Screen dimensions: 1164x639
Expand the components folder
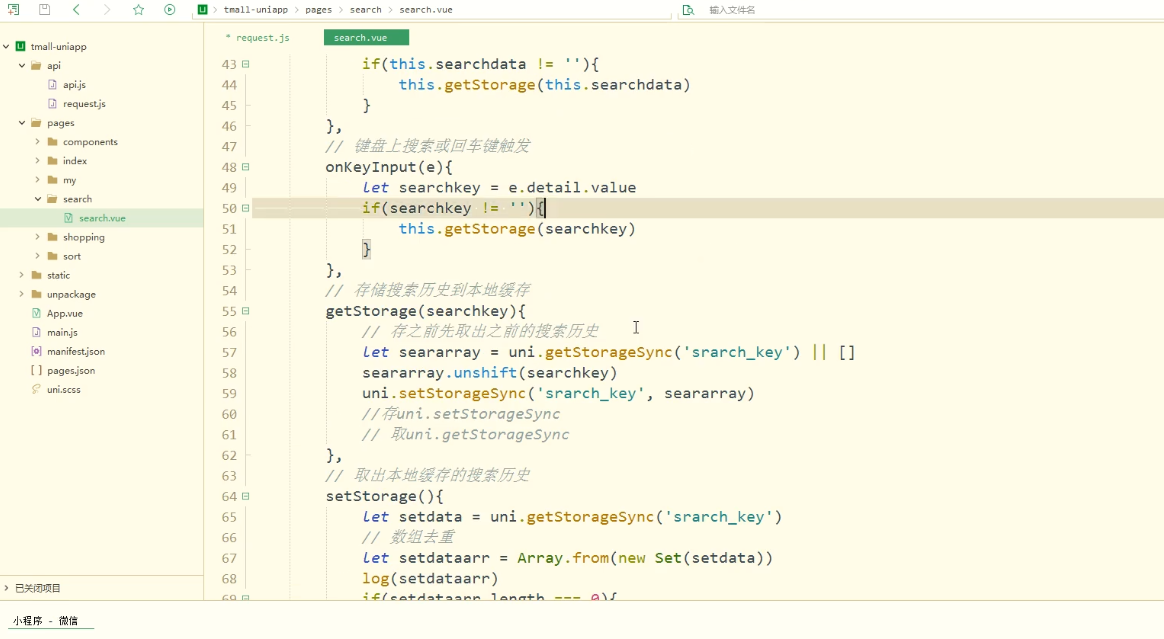point(37,142)
